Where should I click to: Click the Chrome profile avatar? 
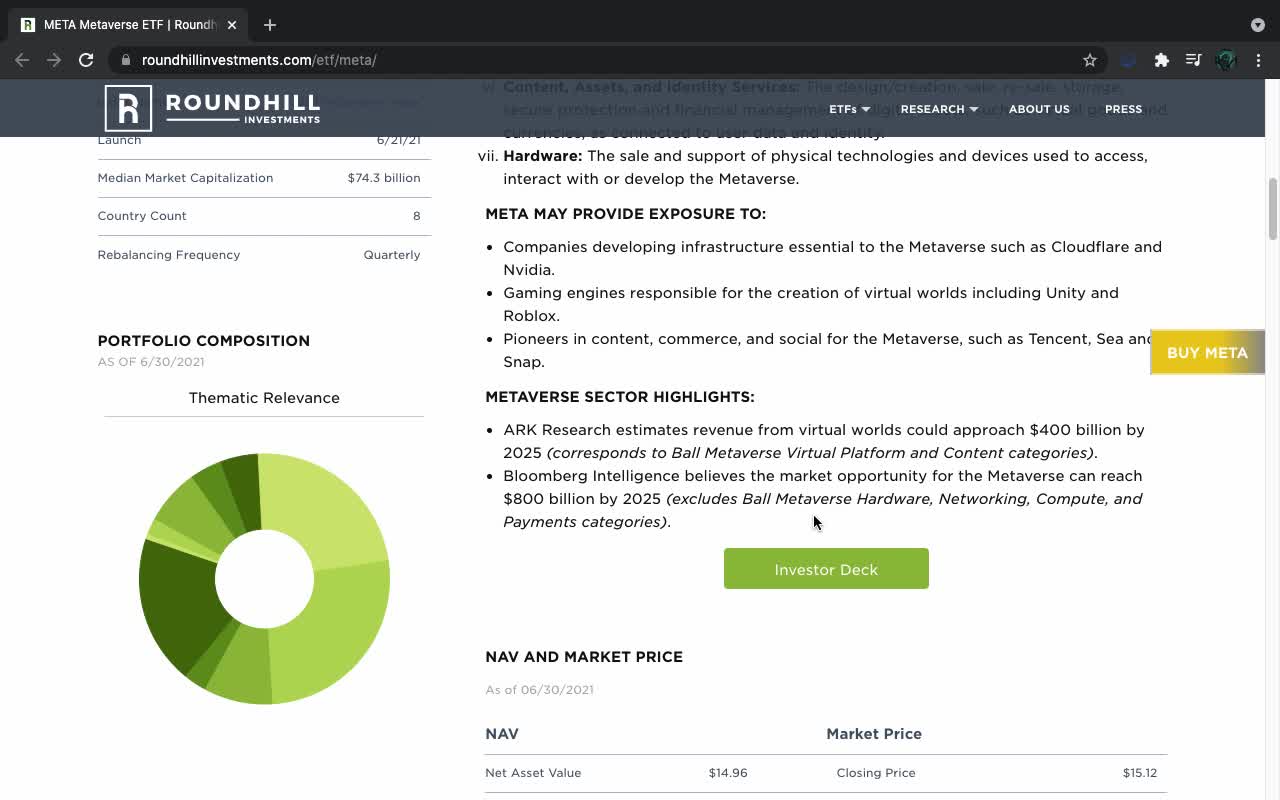pos(1226,60)
